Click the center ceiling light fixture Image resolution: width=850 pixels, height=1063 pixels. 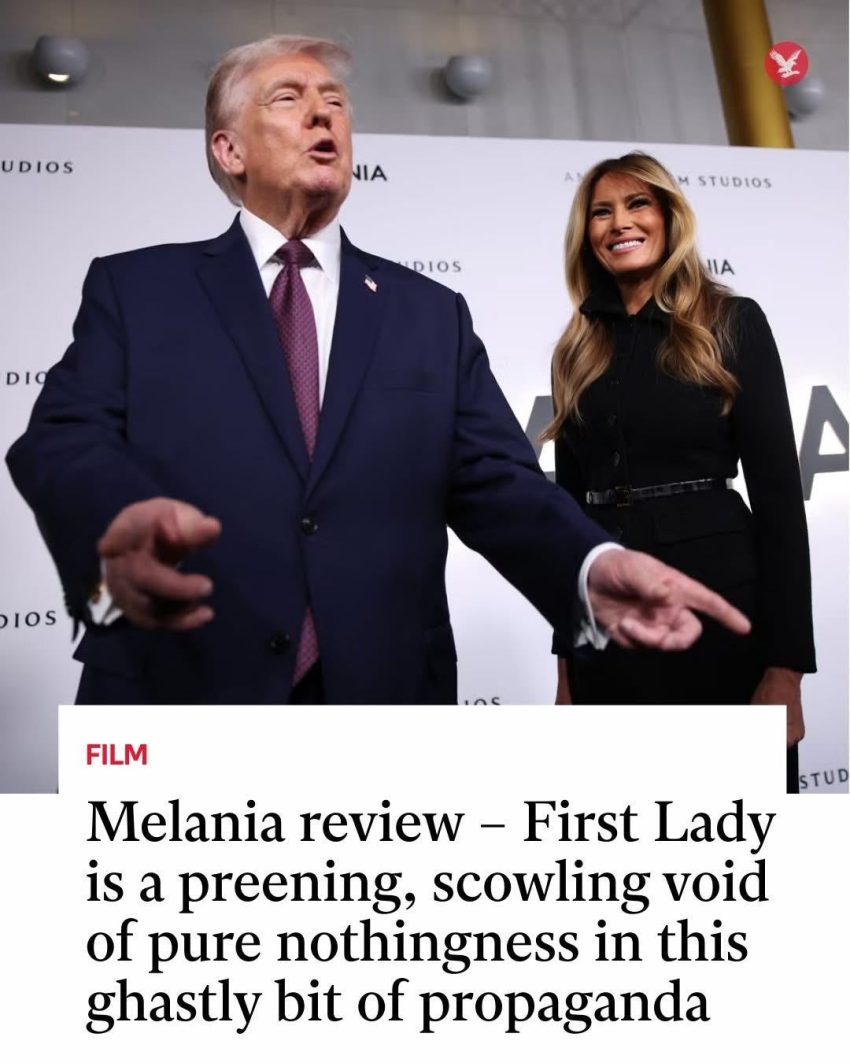(x=468, y=77)
